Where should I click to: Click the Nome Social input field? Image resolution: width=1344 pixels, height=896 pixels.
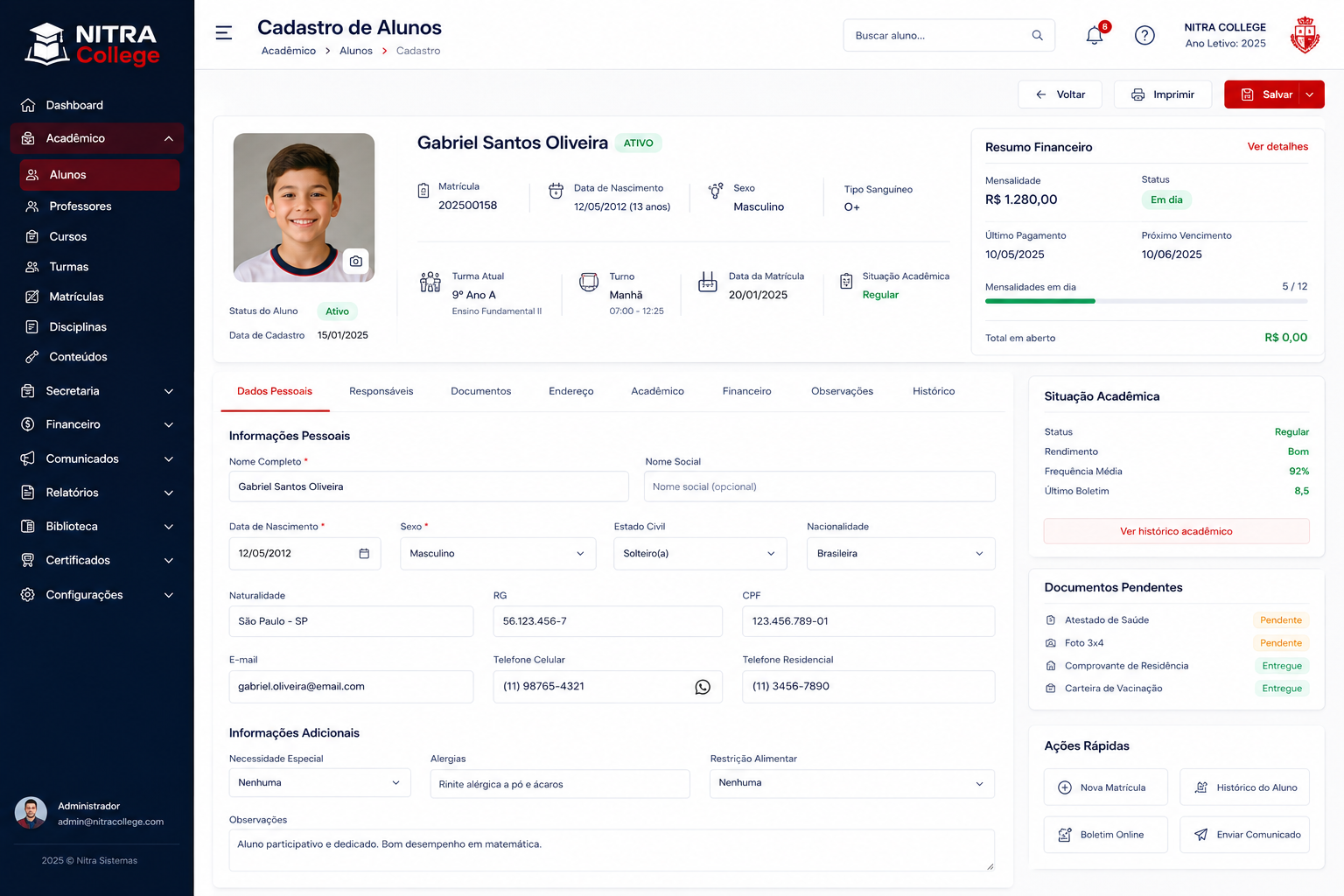[x=820, y=486]
